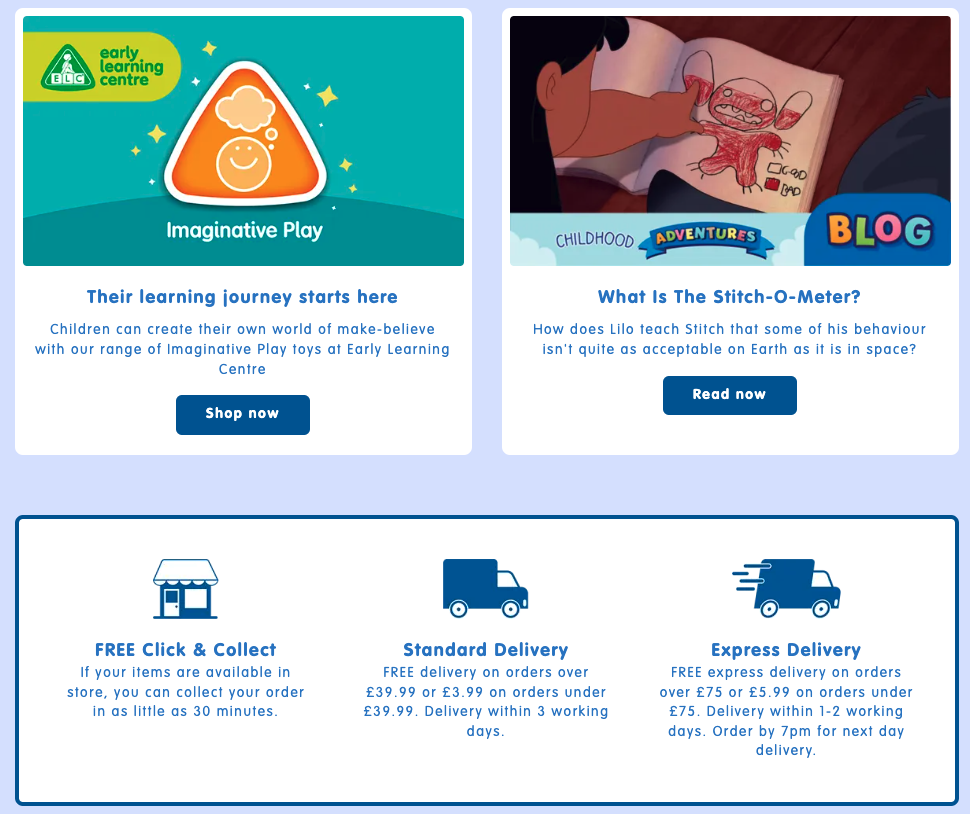Open the Imaginative Play banner image
Screen dimensions: 970x814
tap(243, 141)
